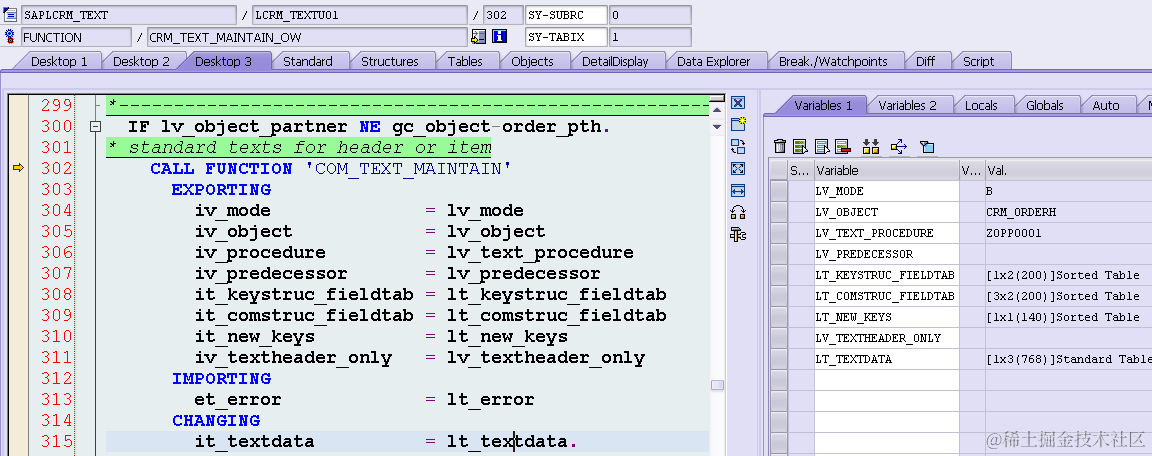Screen dimensions: 1152x456
Task: Click the bottom tool-sidebar icon with red letters
Action: coord(738,234)
